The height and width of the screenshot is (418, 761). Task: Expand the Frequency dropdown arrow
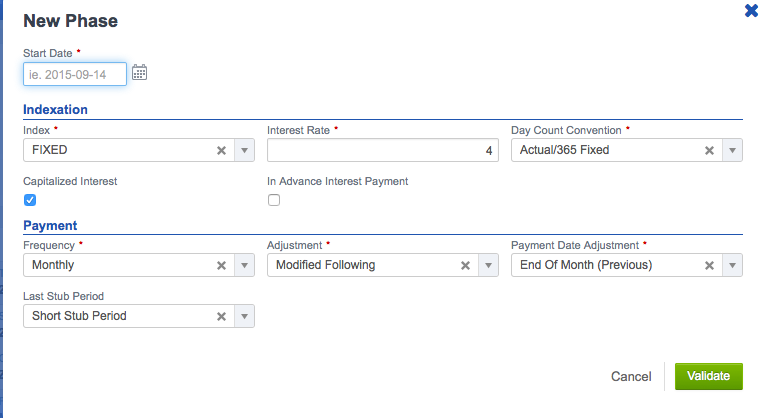pyautogui.click(x=245, y=265)
